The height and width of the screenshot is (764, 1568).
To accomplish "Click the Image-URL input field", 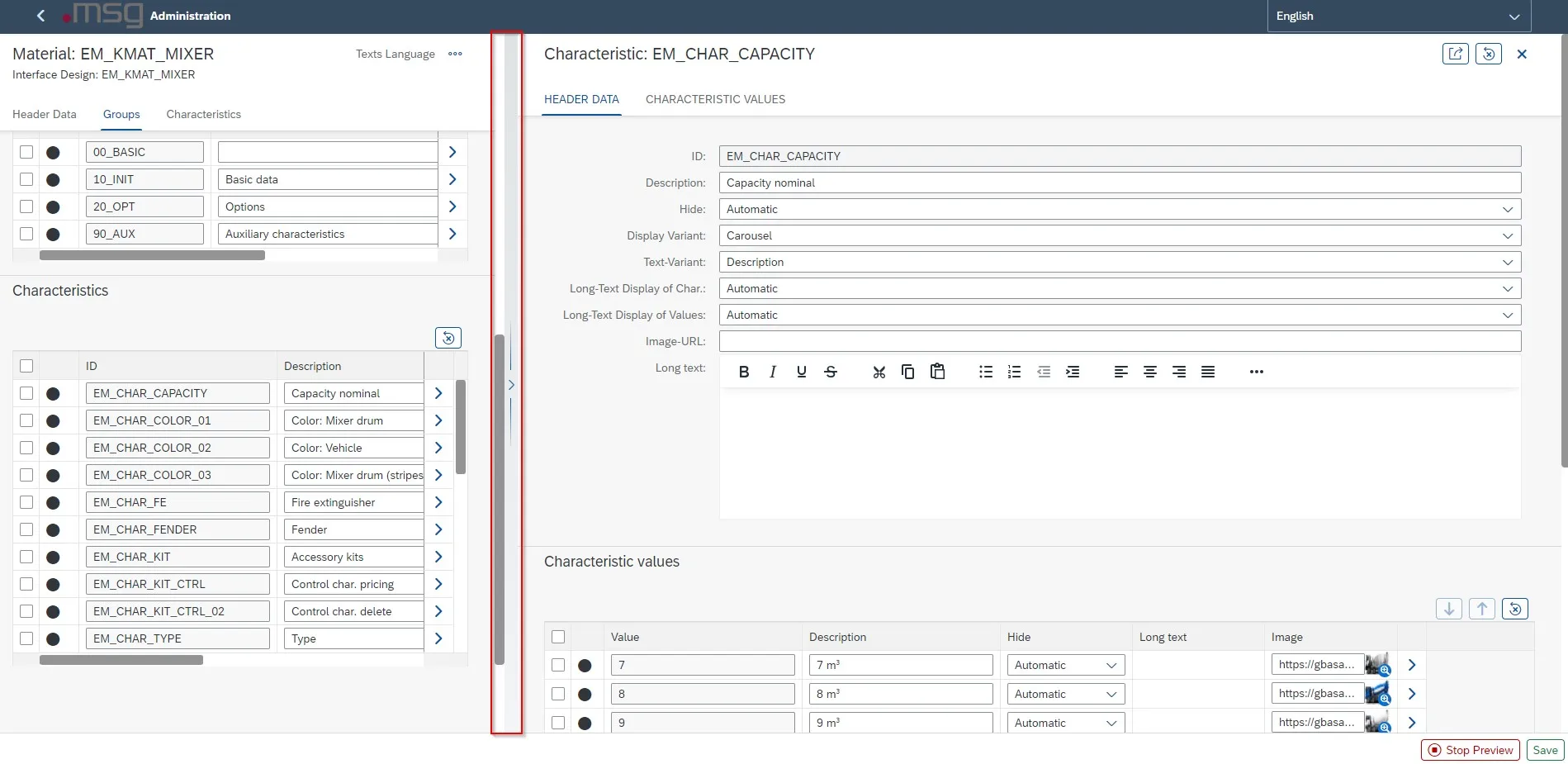I will [x=1120, y=341].
